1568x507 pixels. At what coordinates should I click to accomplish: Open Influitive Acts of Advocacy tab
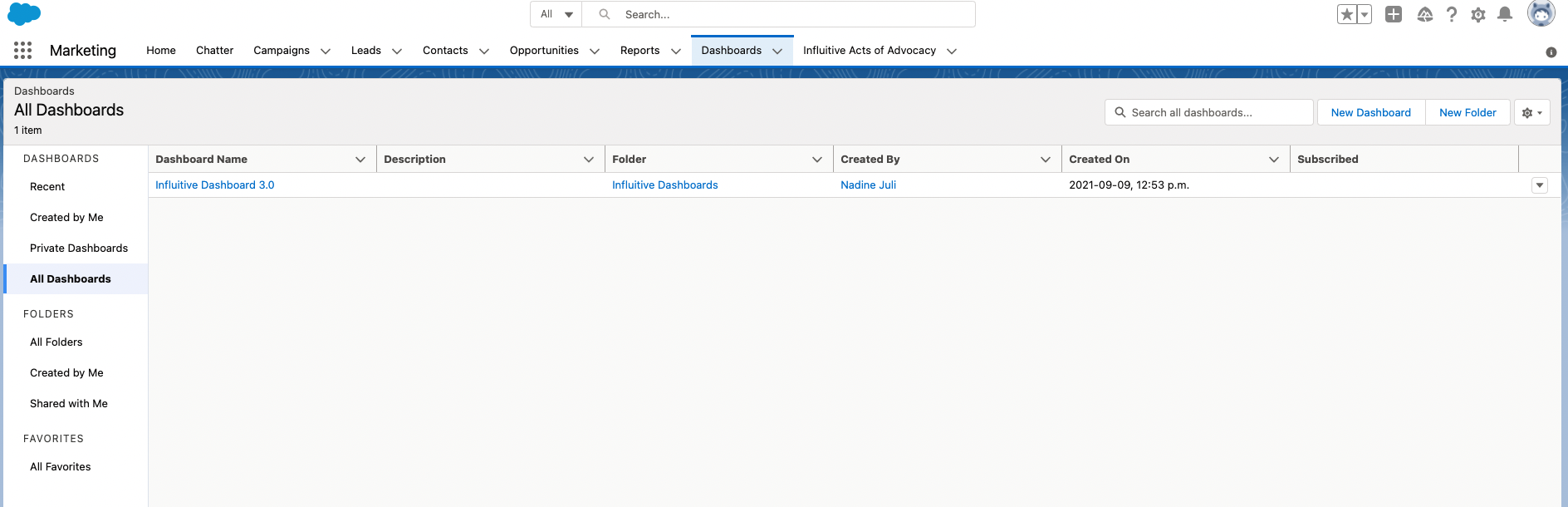870,51
